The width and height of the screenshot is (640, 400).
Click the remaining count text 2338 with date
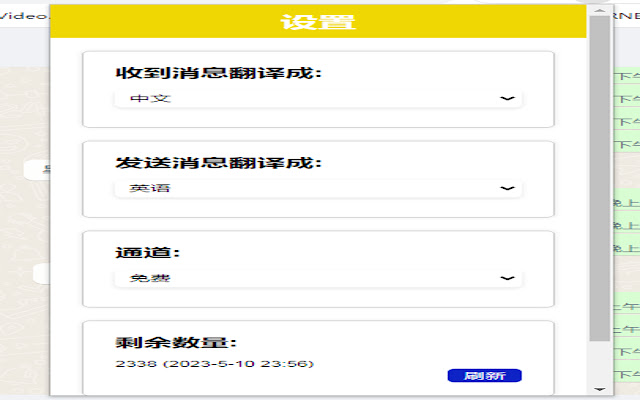coord(214,364)
